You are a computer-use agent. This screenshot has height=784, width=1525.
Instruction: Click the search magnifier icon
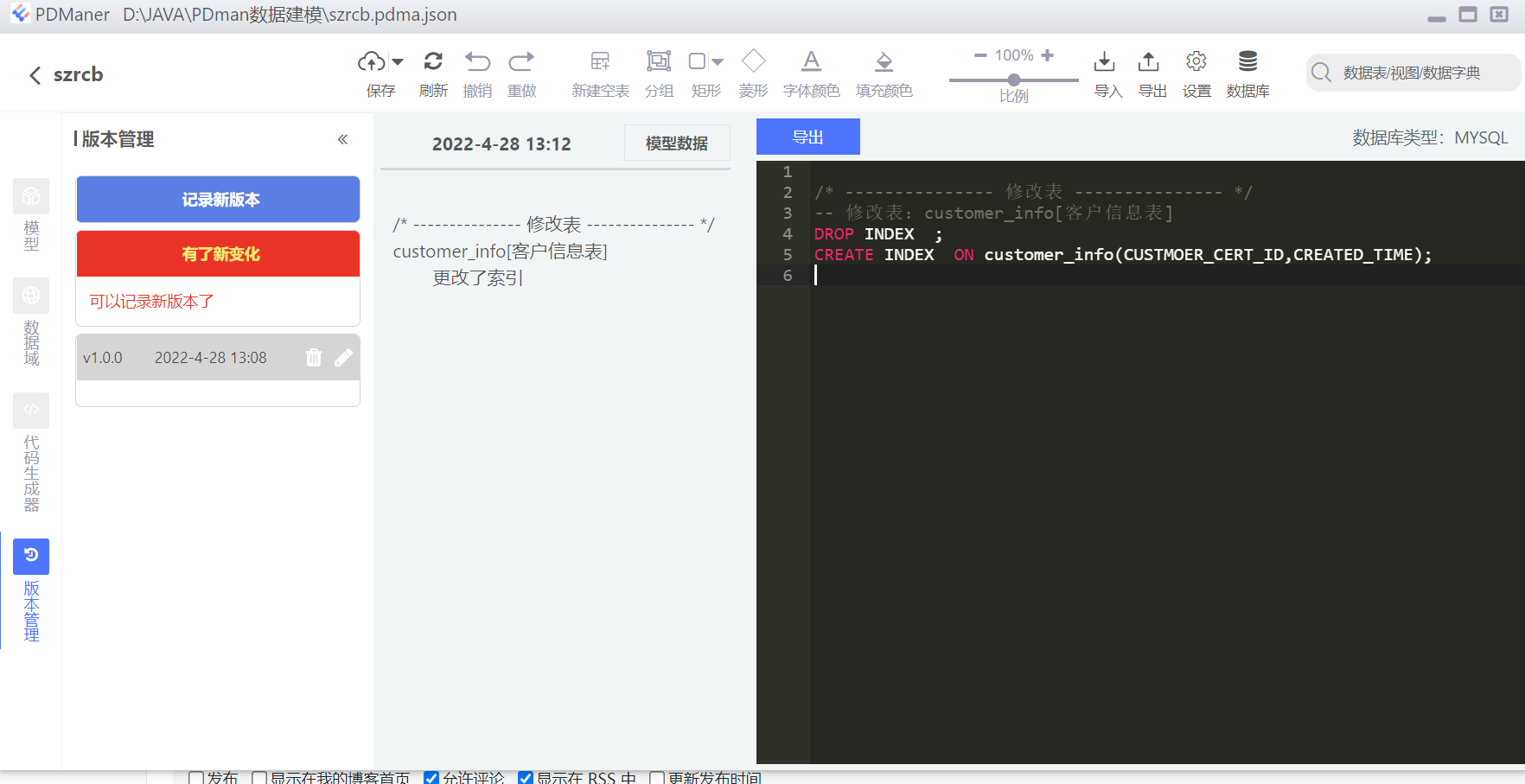click(x=1321, y=73)
